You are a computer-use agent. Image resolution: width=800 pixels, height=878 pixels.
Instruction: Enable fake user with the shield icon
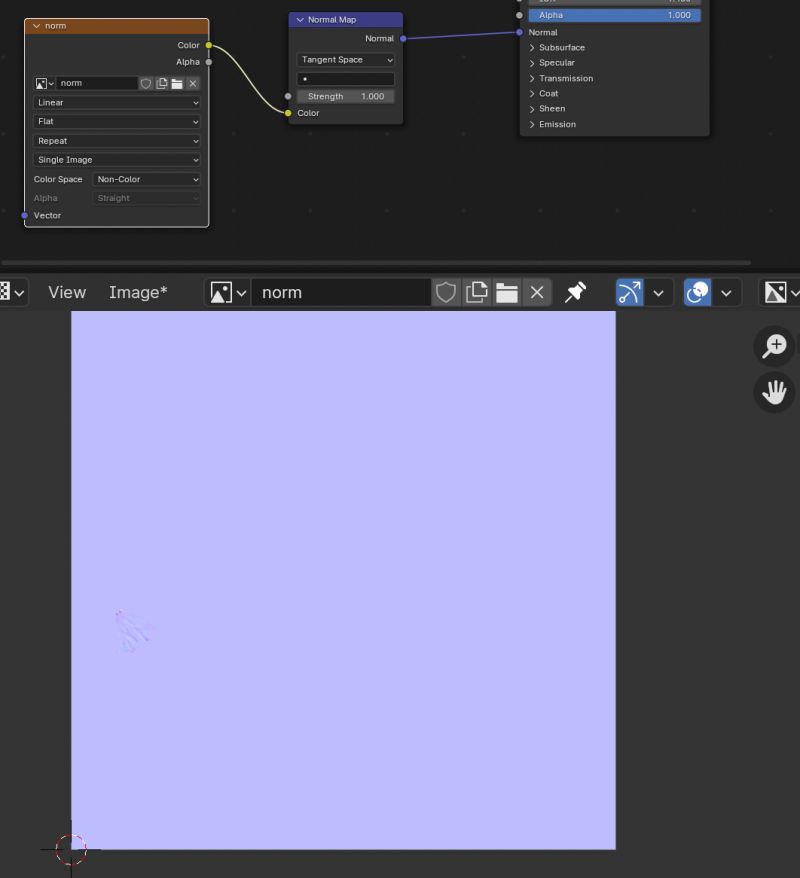tap(447, 292)
